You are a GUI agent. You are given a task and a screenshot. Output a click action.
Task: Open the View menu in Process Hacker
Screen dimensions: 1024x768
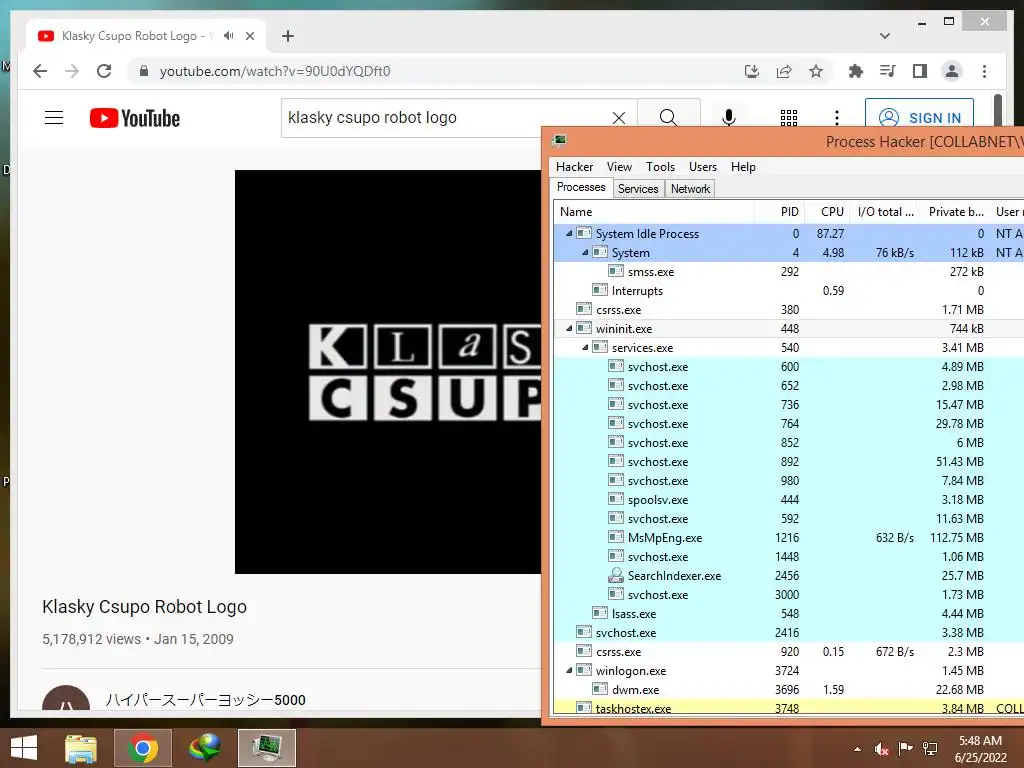[619, 167]
